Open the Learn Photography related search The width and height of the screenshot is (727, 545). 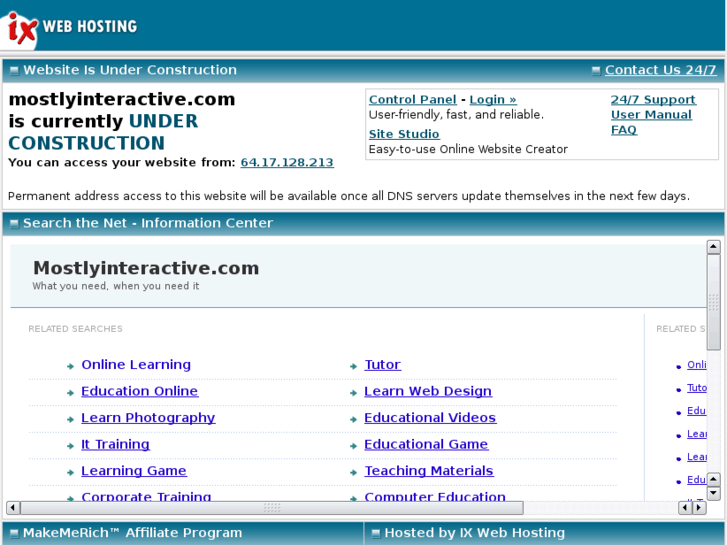148,418
